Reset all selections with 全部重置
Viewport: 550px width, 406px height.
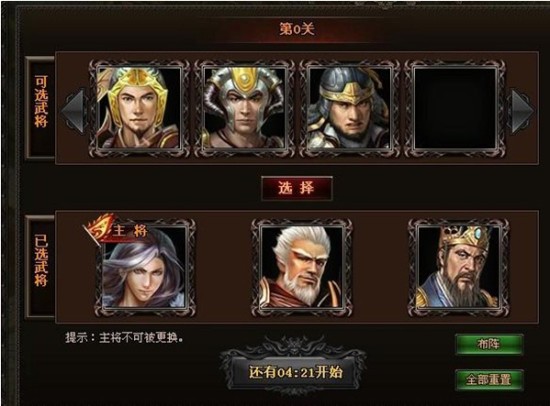[x=489, y=380]
